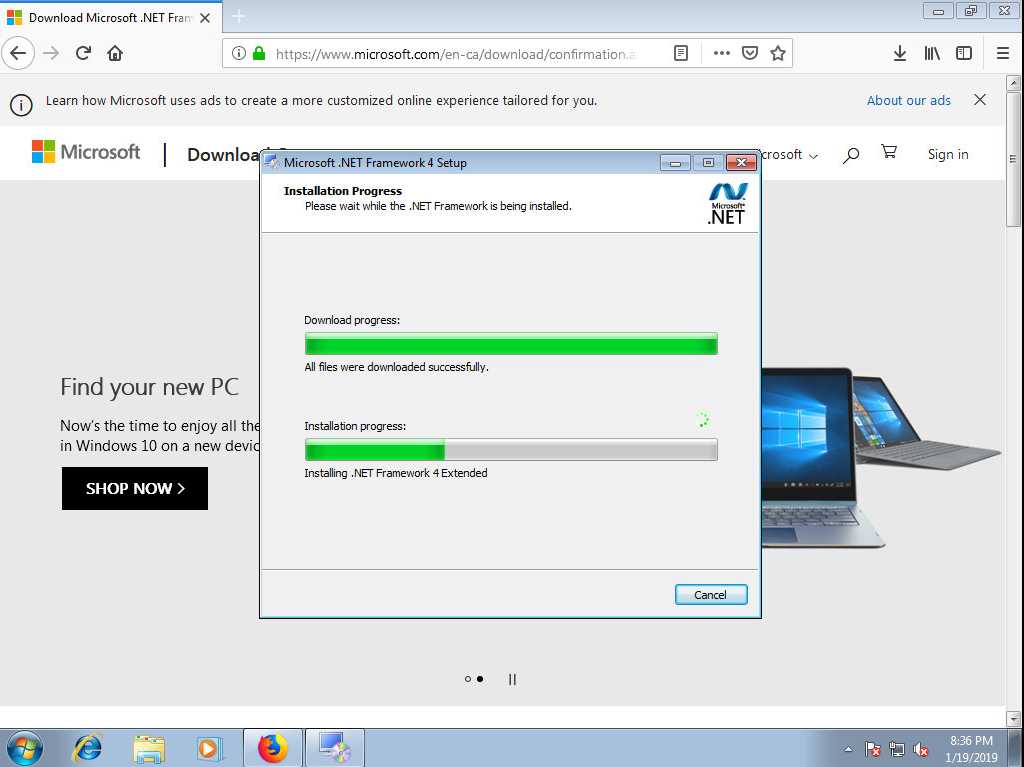
Task: Open the shopping cart icon
Action: tap(889, 152)
